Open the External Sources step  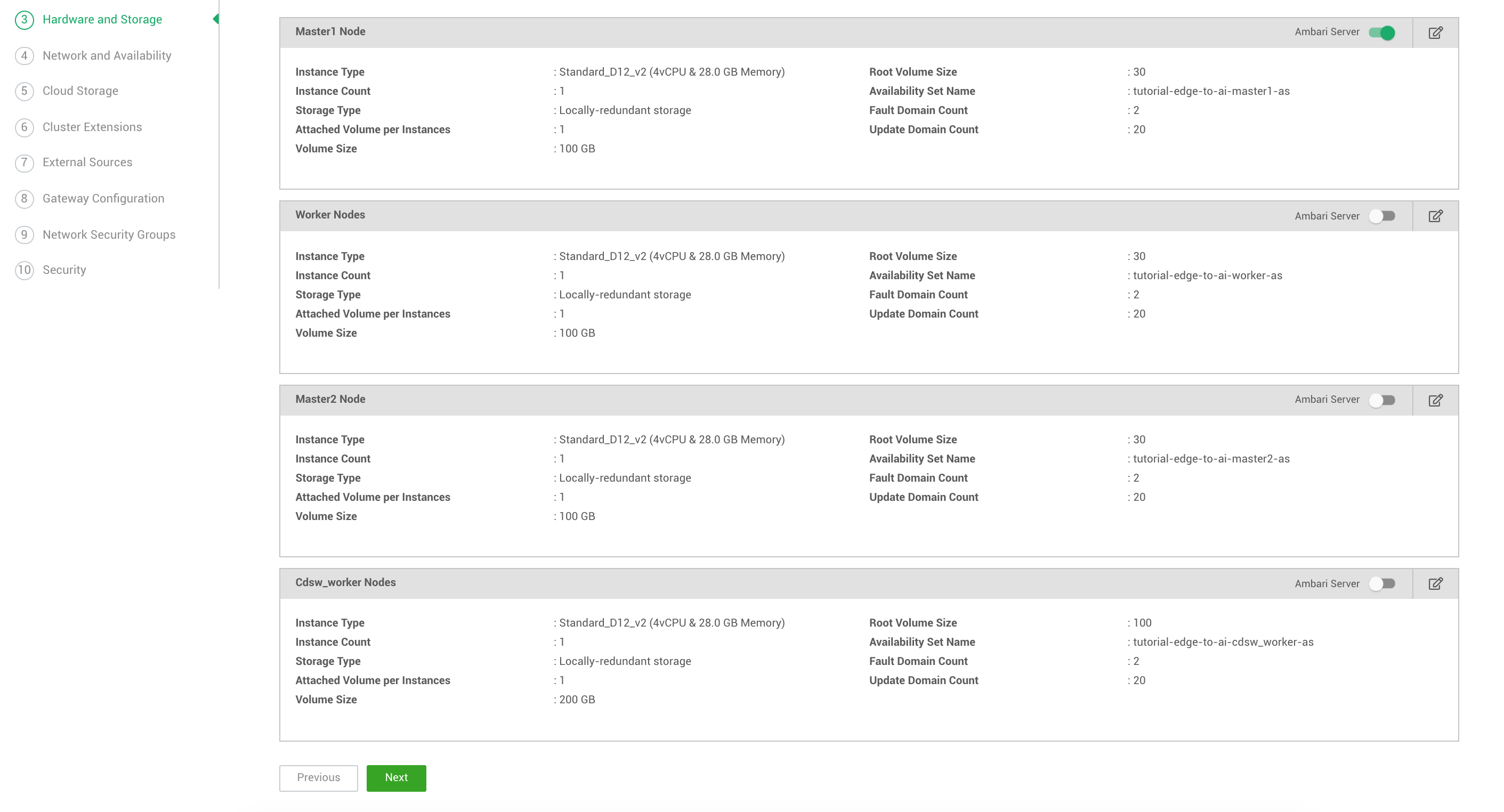(87, 163)
